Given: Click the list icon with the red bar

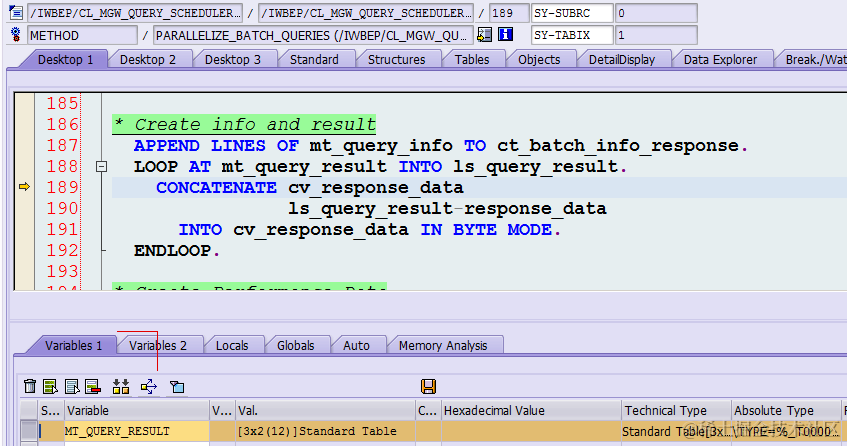Looking at the screenshot, I should click(x=93, y=386).
